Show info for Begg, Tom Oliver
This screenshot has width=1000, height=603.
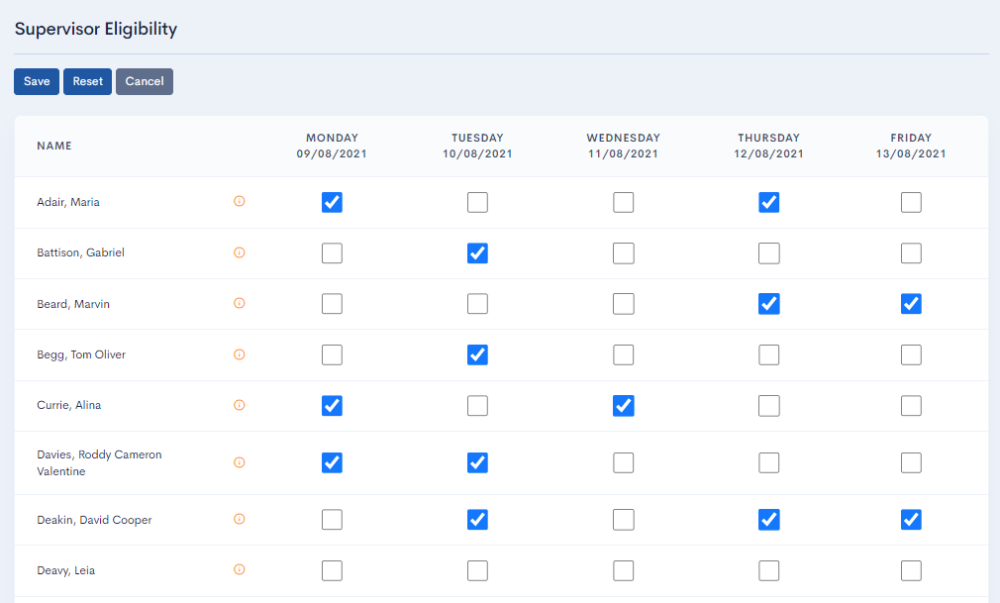point(239,354)
